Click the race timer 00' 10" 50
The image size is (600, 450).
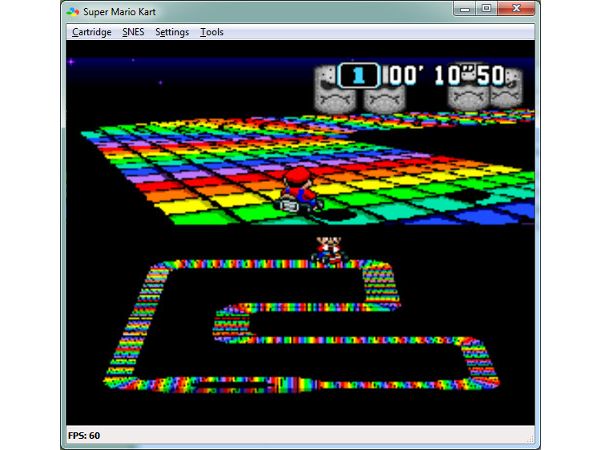(x=447, y=75)
